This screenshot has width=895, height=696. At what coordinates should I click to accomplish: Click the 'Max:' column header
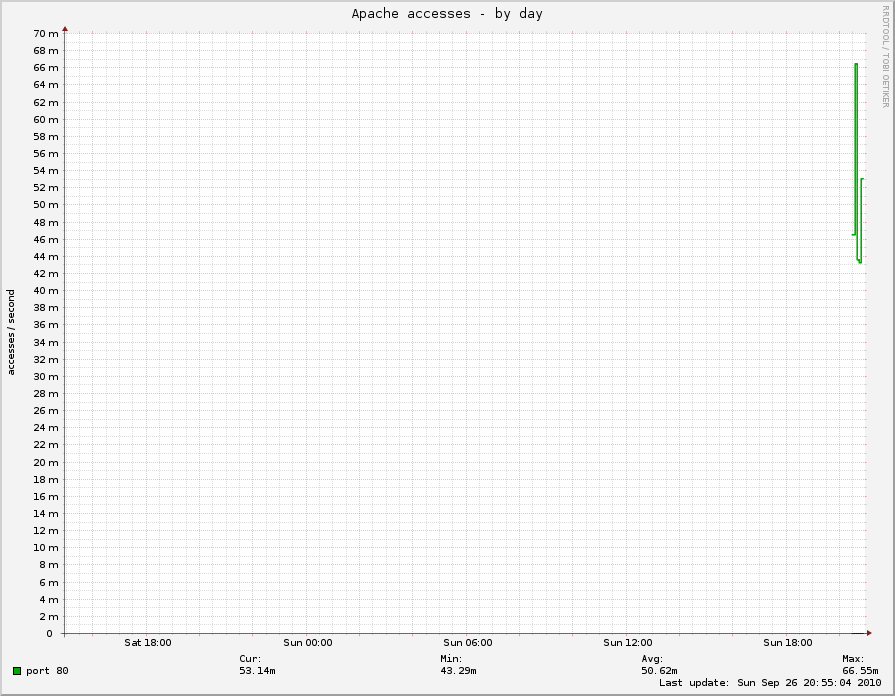tap(853, 658)
